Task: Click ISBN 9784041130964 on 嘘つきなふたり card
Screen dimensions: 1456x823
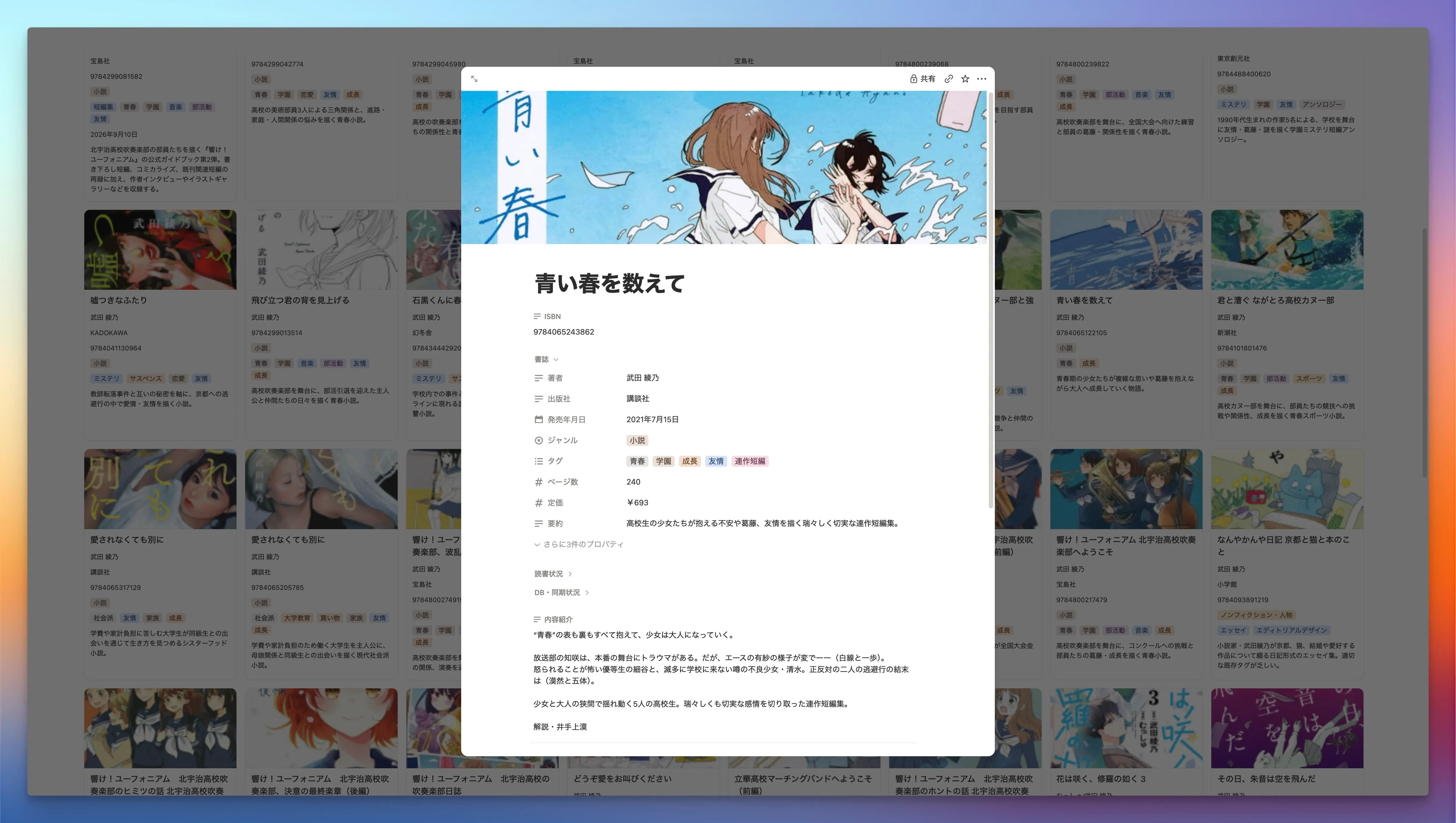Action: click(116, 348)
